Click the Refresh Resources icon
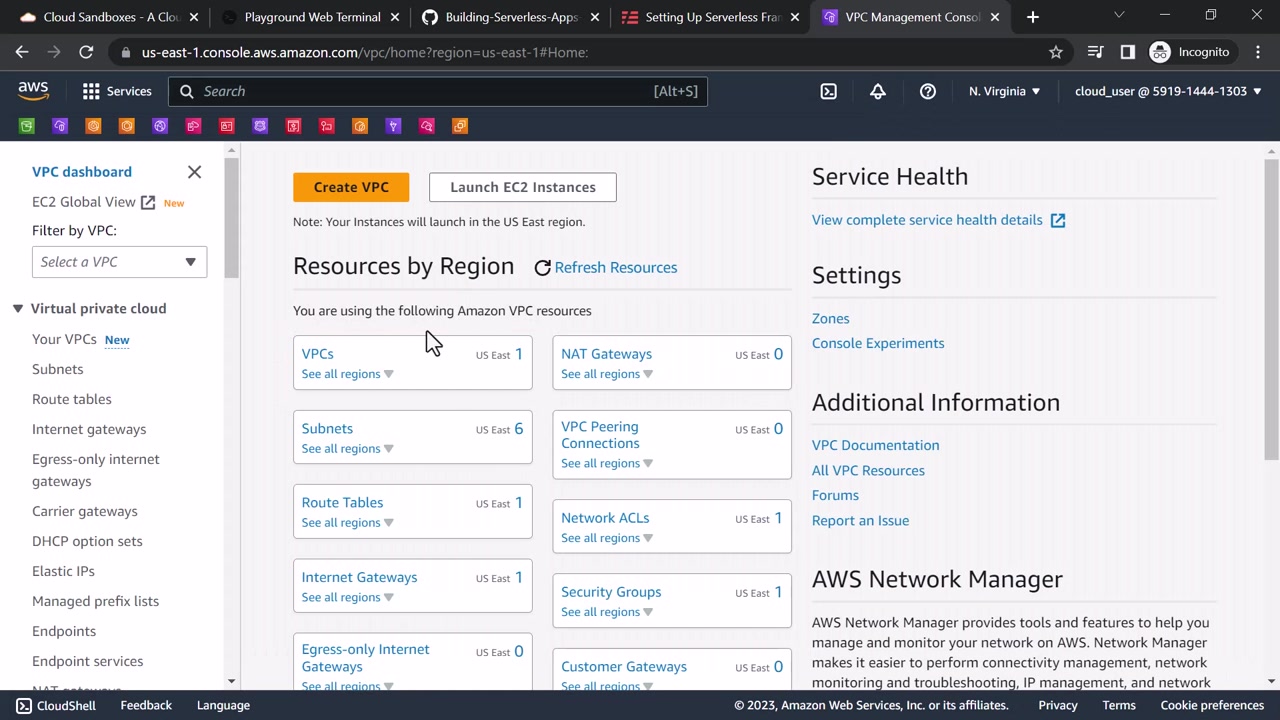1280x720 pixels. coord(542,268)
